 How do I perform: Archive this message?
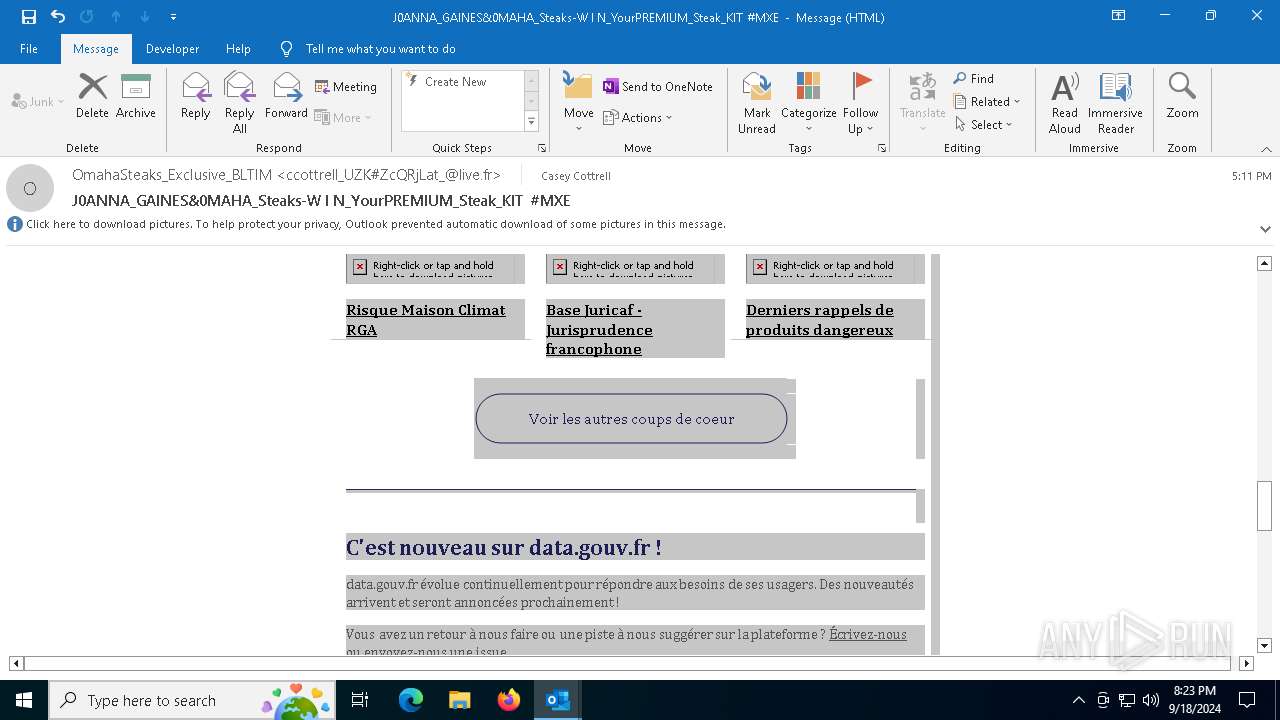pos(135,96)
